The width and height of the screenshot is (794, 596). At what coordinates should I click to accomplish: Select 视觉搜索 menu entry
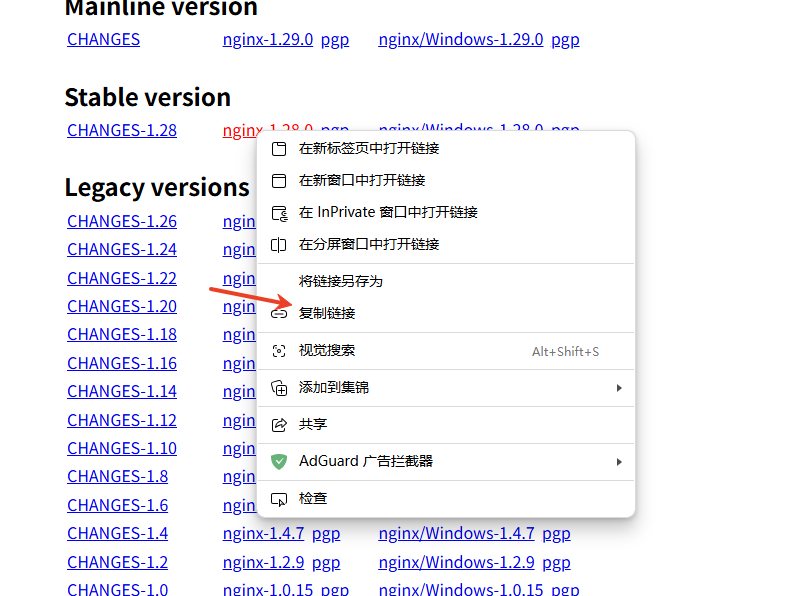(446, 351)
